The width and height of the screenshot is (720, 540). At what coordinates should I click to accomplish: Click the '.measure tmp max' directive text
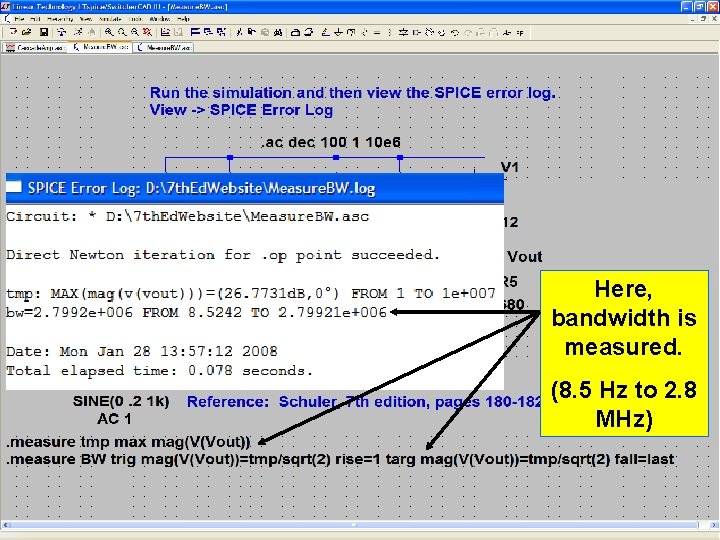[128, 442]
